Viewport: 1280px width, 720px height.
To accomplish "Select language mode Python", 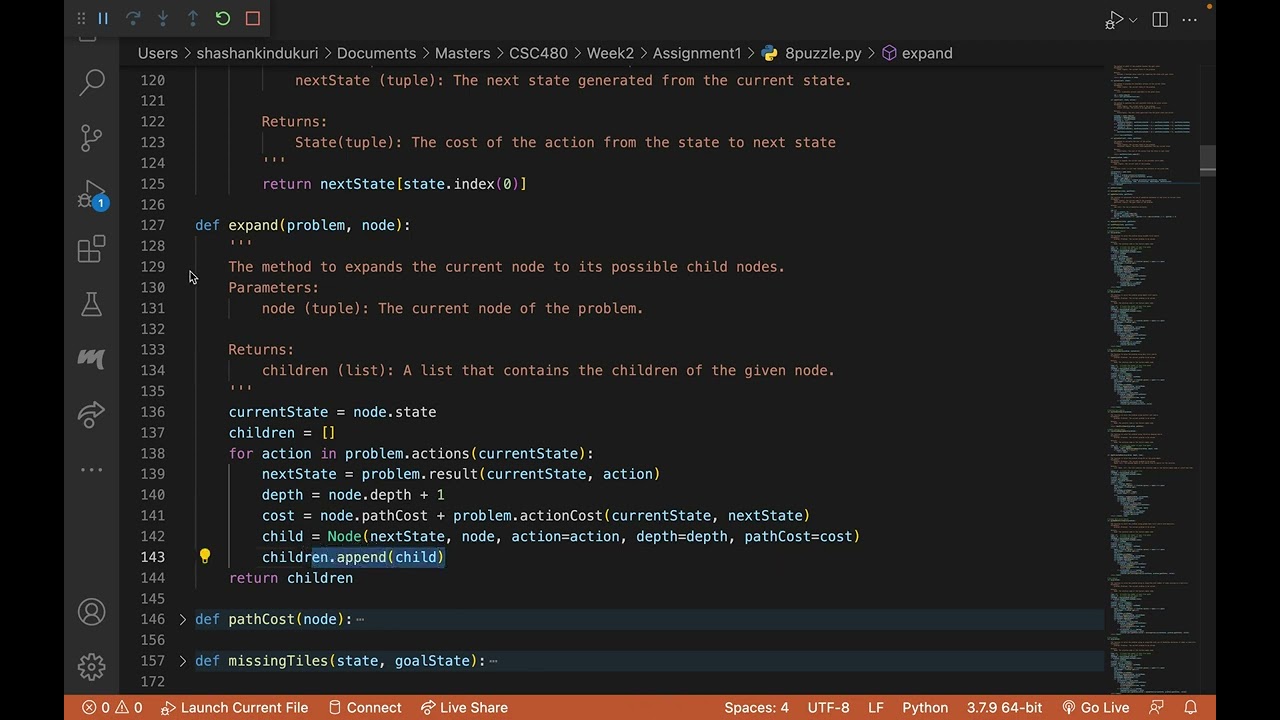I will point(925,707).
